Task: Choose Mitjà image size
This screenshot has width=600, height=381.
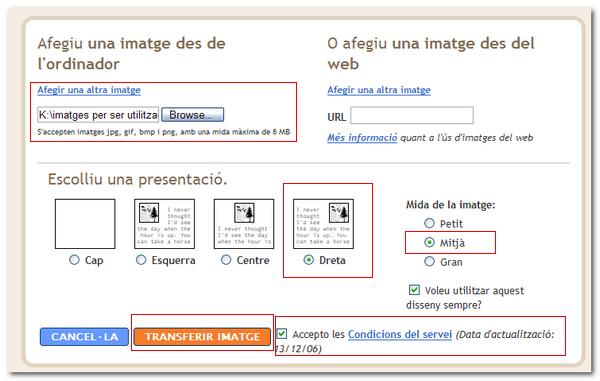Action: (x=429, y=242)
